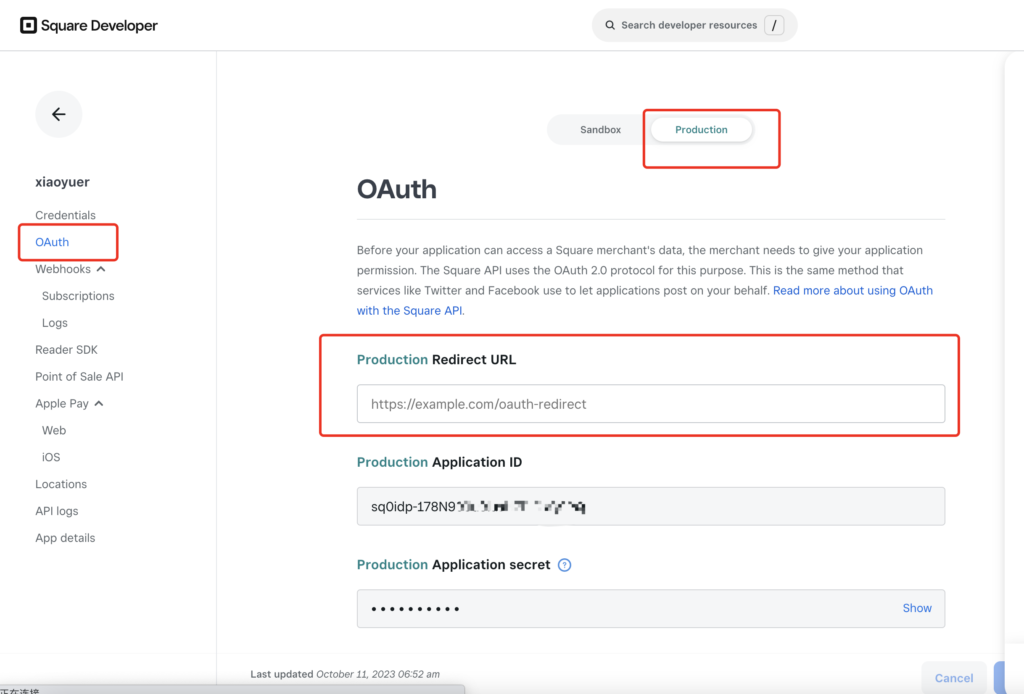Show the Production Application secret
The image size is (1024, 694).
tap(917, 608)
